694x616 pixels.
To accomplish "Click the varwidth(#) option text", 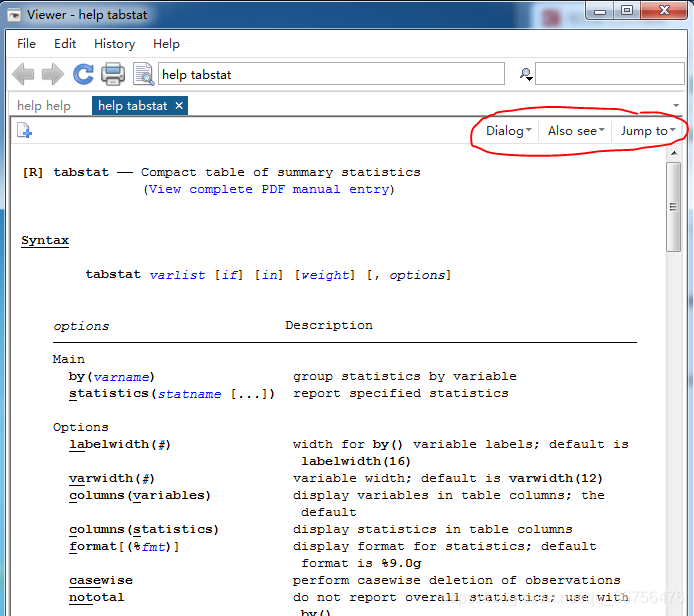I will tap(112, 479).
